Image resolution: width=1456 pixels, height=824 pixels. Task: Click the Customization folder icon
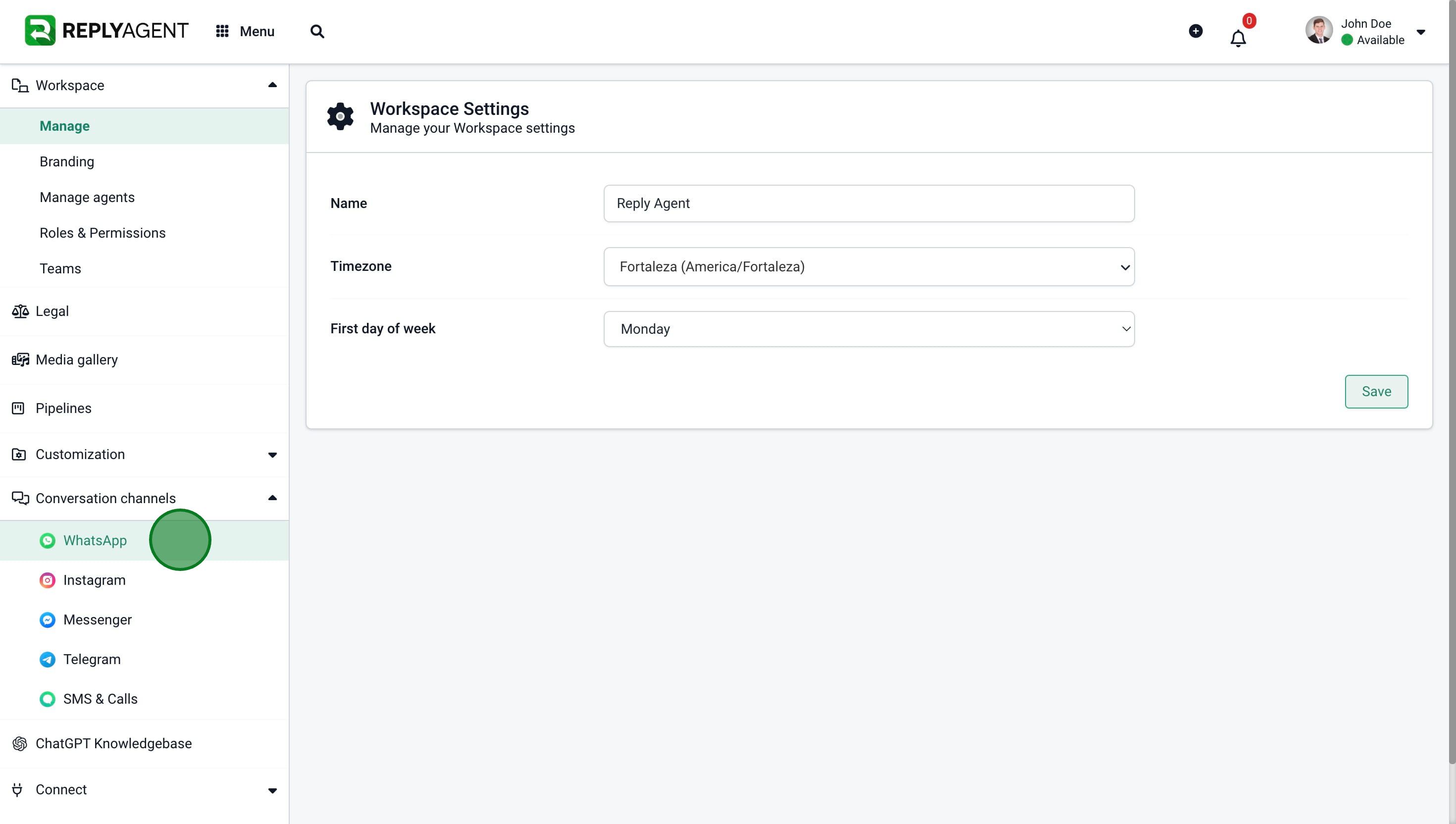pyautogui.click(x=19, y=455)
